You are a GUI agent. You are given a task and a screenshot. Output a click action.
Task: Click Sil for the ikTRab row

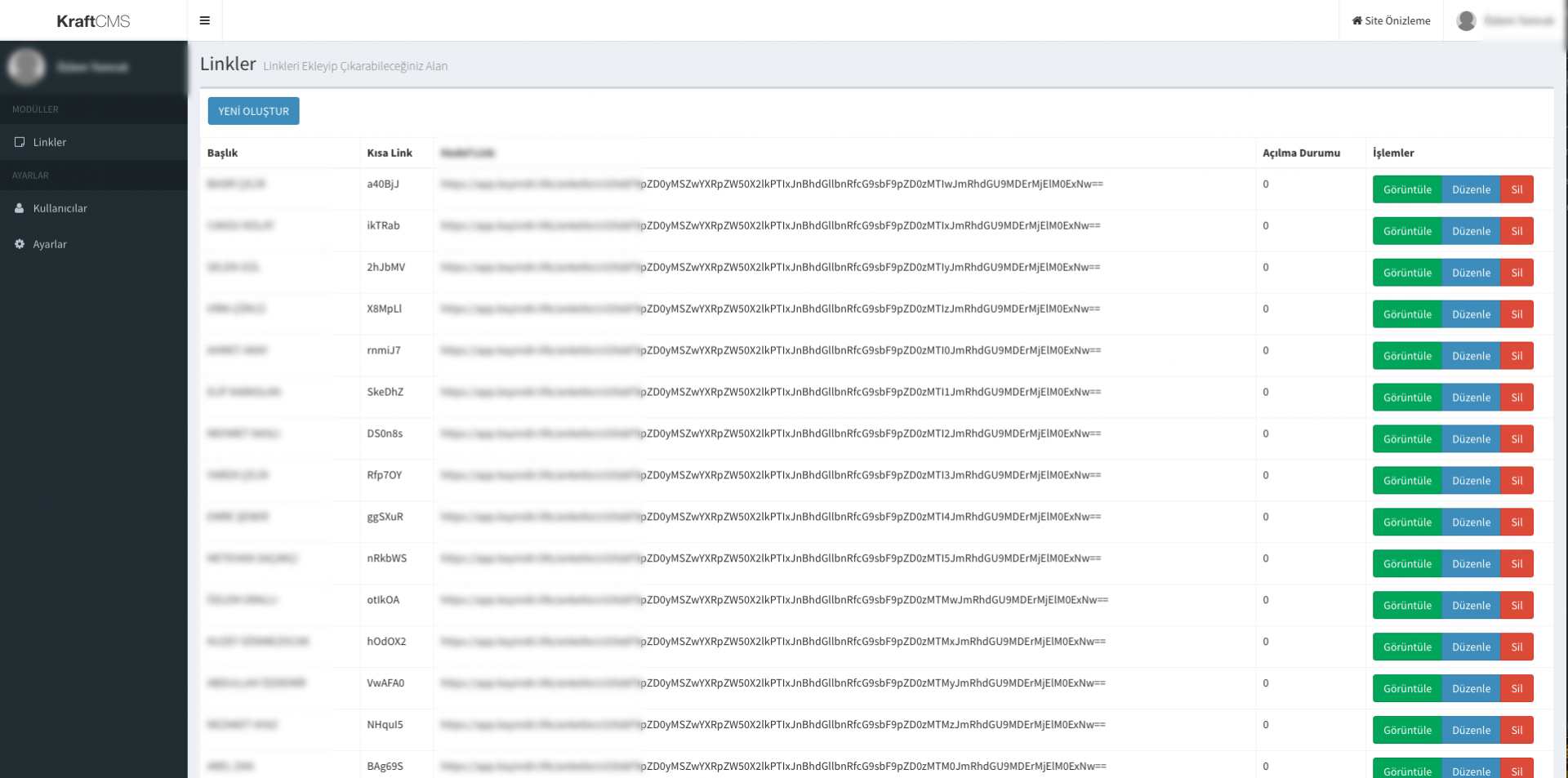click(1517, 231)
